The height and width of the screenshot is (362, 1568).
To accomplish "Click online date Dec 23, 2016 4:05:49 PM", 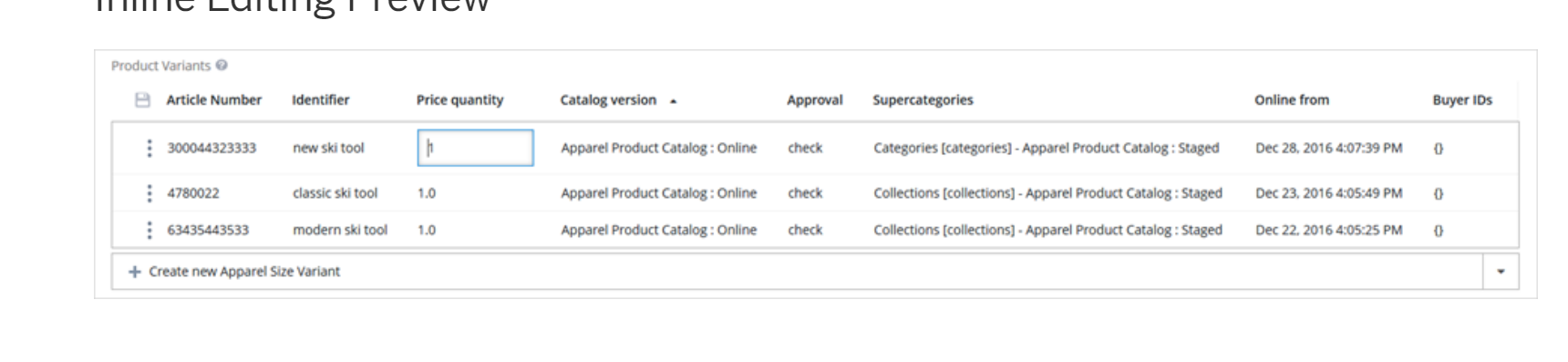I will pos(1328,193).
